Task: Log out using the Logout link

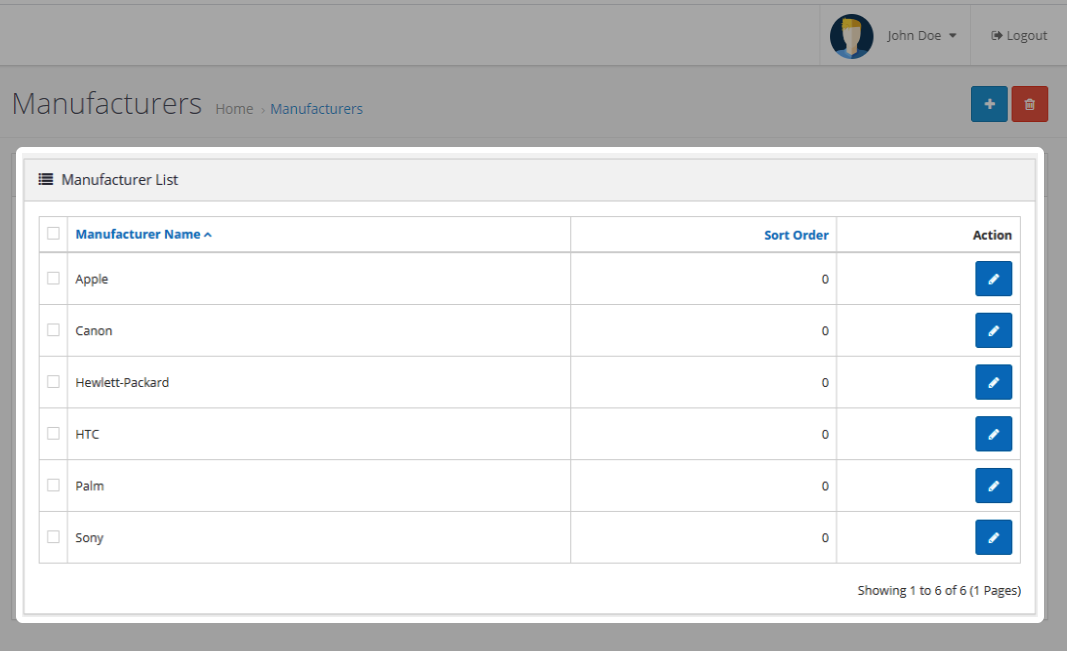Action: (1019, 36)
